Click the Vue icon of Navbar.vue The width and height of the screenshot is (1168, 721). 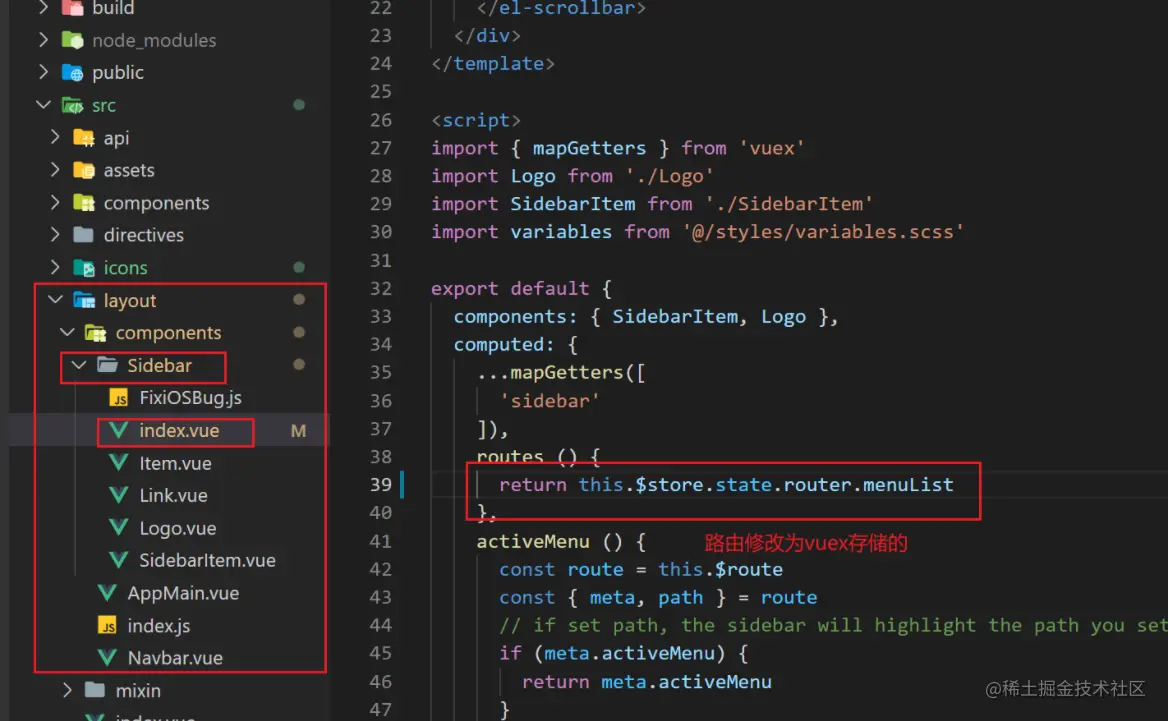(x=107, y=657)
